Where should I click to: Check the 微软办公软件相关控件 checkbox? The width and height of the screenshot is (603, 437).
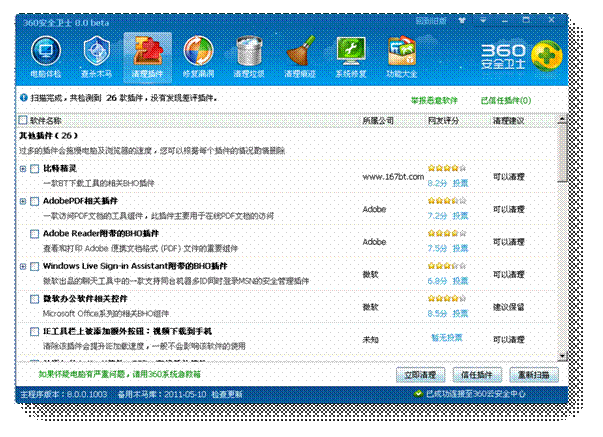(x=35, y=299)
